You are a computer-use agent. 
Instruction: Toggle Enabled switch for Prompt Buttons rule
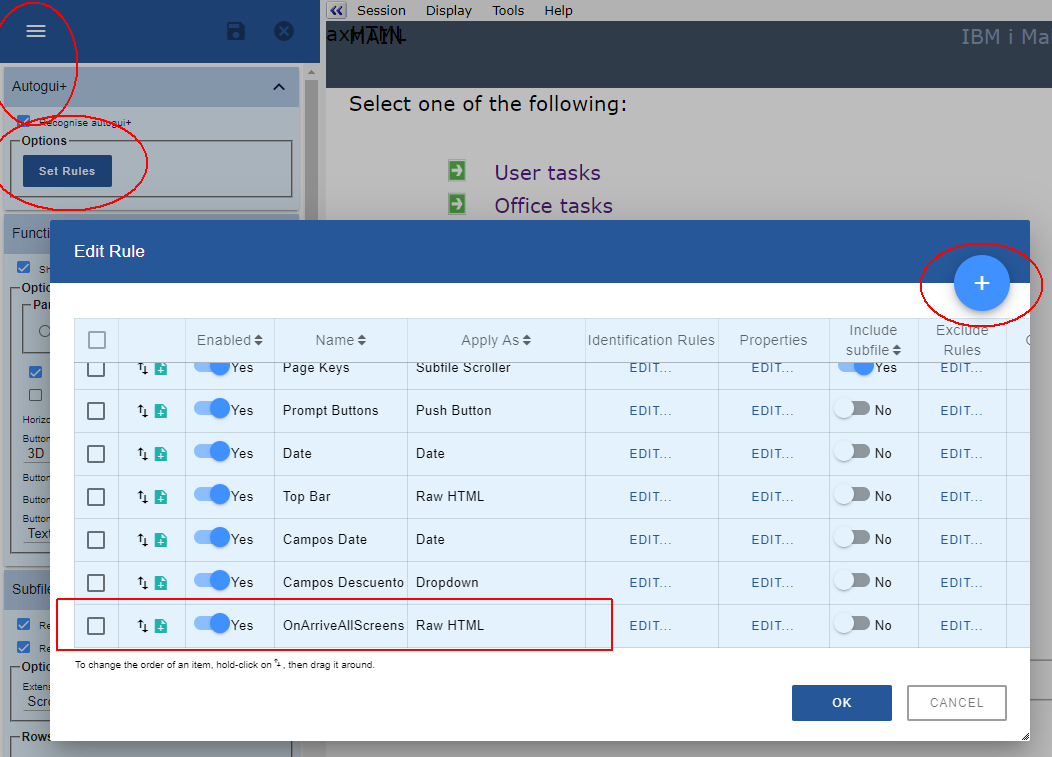[x=213, y=410]
